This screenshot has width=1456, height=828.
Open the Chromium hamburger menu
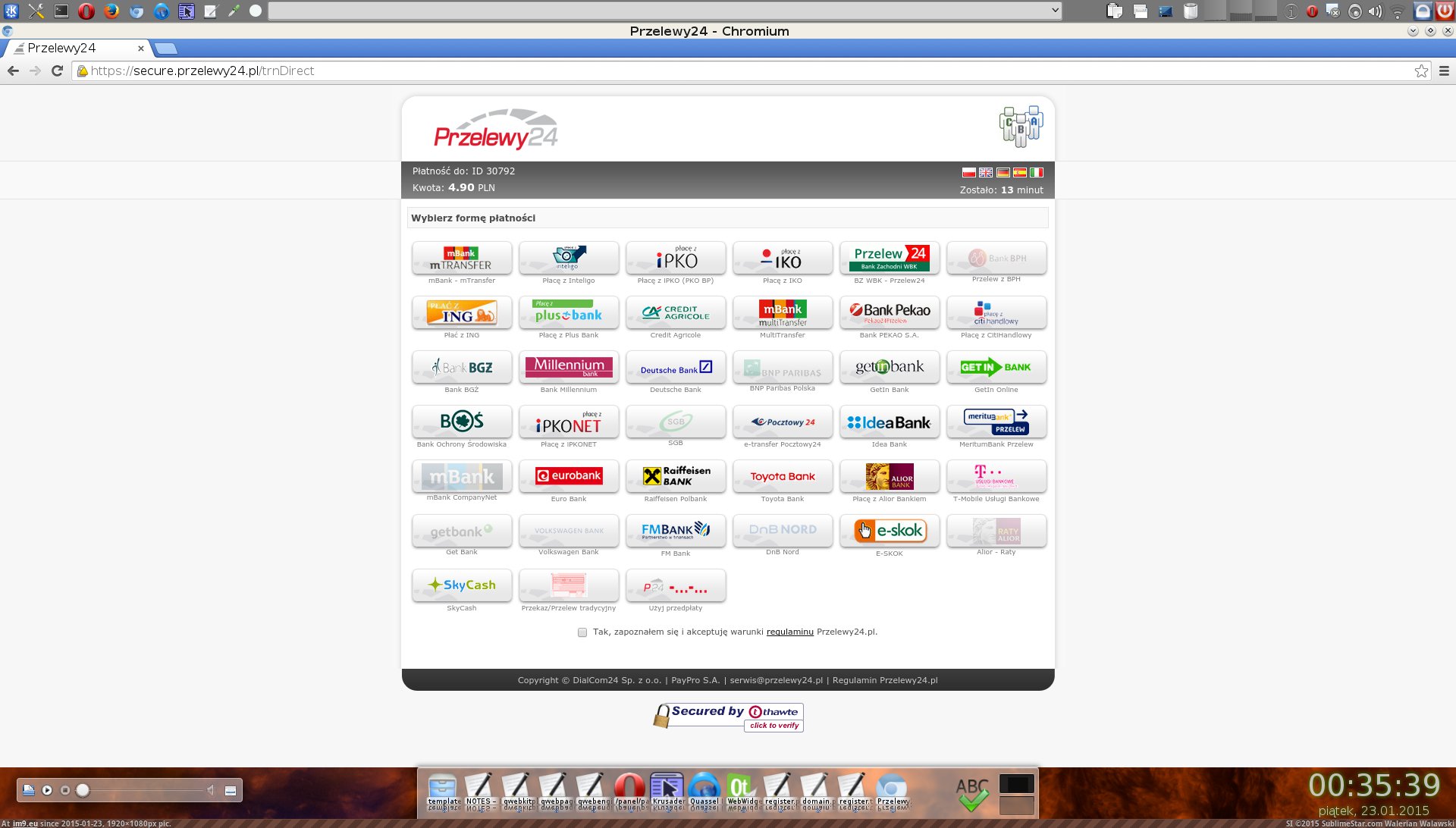point(1444,71)
